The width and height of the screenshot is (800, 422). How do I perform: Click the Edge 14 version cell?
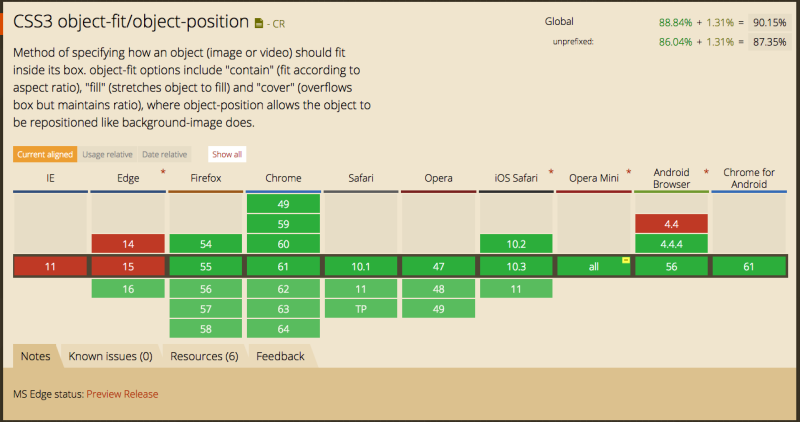coord(128,244)
